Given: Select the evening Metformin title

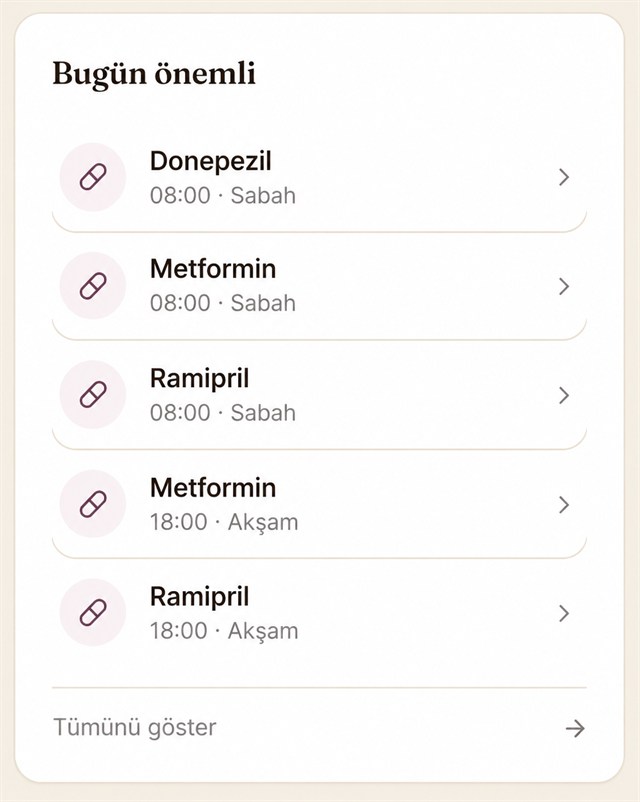Looking at the screenshot, I should [x=213, y=487].
